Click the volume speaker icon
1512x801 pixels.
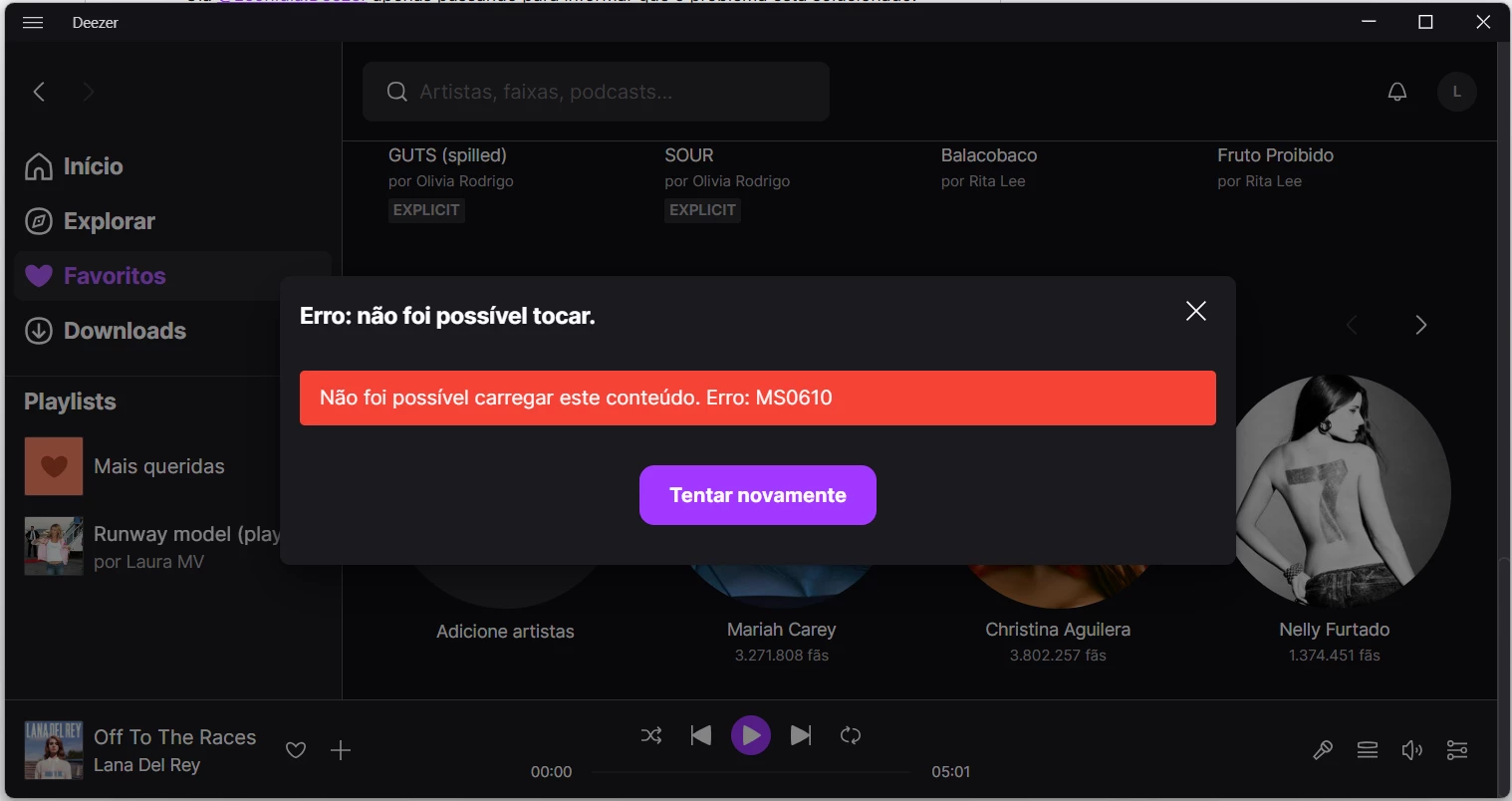coord(1412,750)
